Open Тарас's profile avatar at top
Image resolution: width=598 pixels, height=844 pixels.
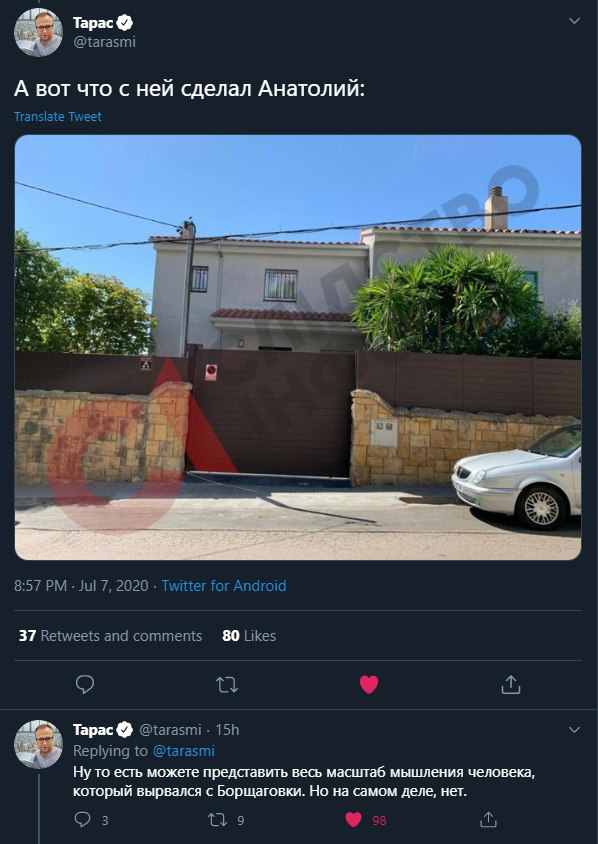[38, 32]
